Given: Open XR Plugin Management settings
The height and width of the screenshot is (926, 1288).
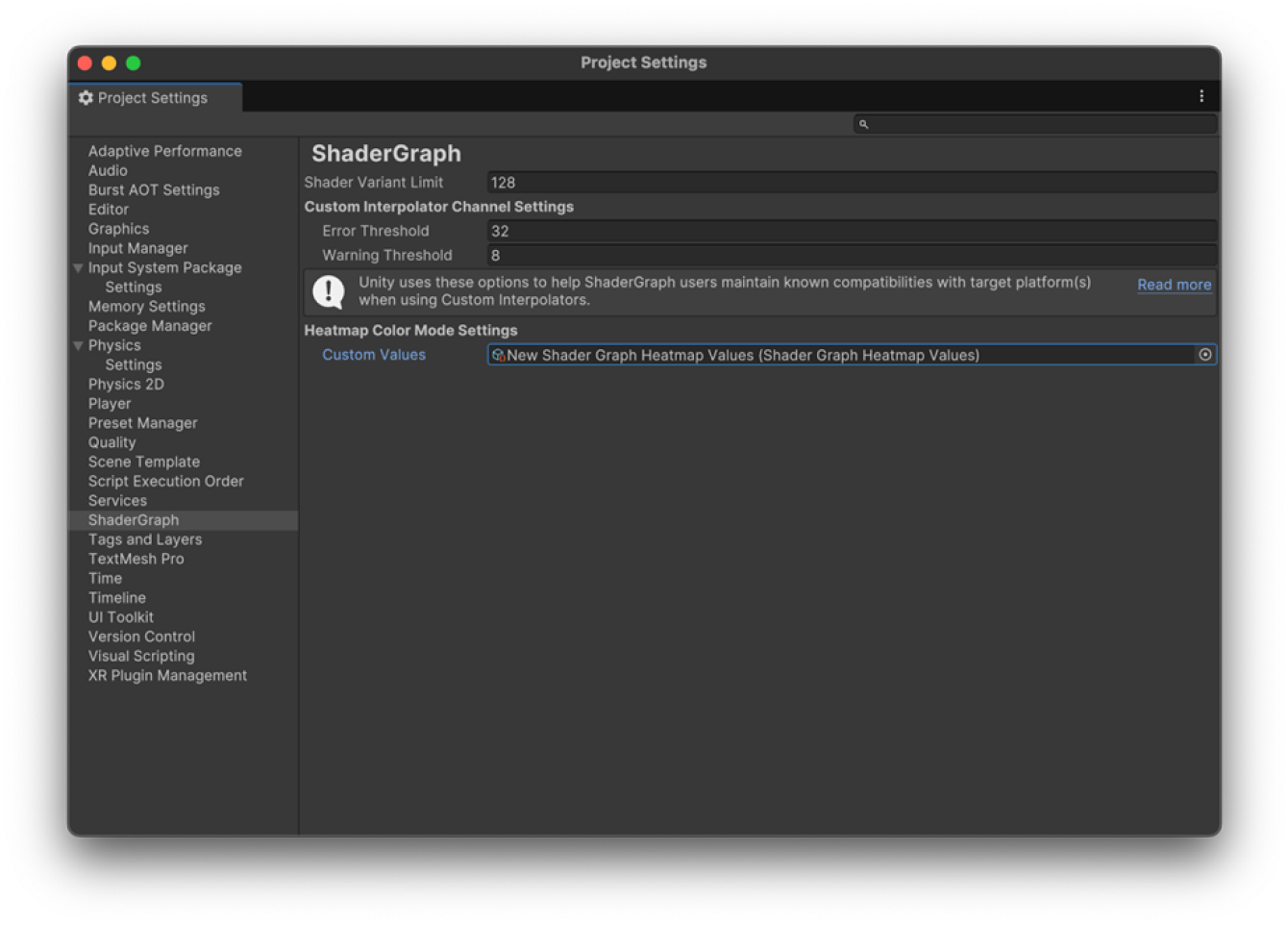Looking at the screenshot, I should pyautogui.click(x=167, y=676).
